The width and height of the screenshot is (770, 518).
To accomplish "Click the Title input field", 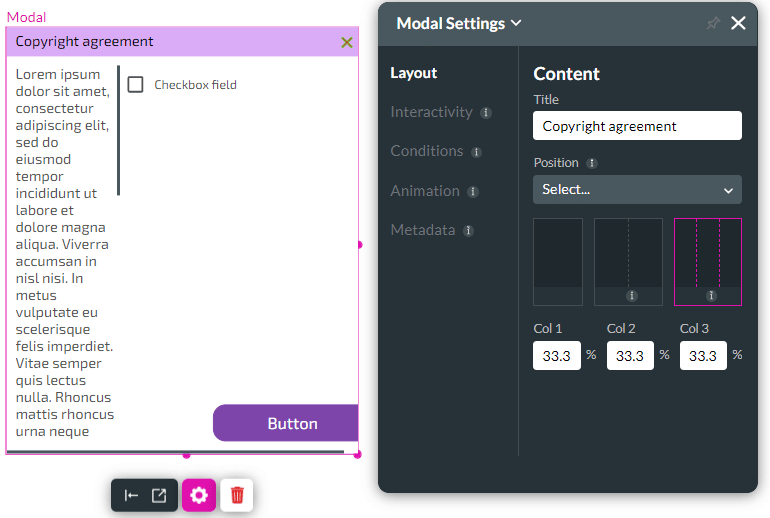I will tap(637, 126).
